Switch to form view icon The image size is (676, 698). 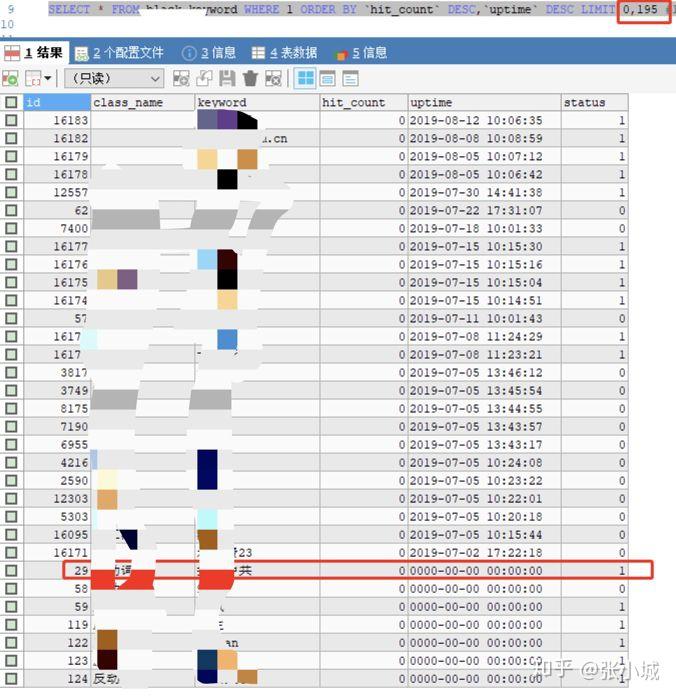tap(328, 79)
